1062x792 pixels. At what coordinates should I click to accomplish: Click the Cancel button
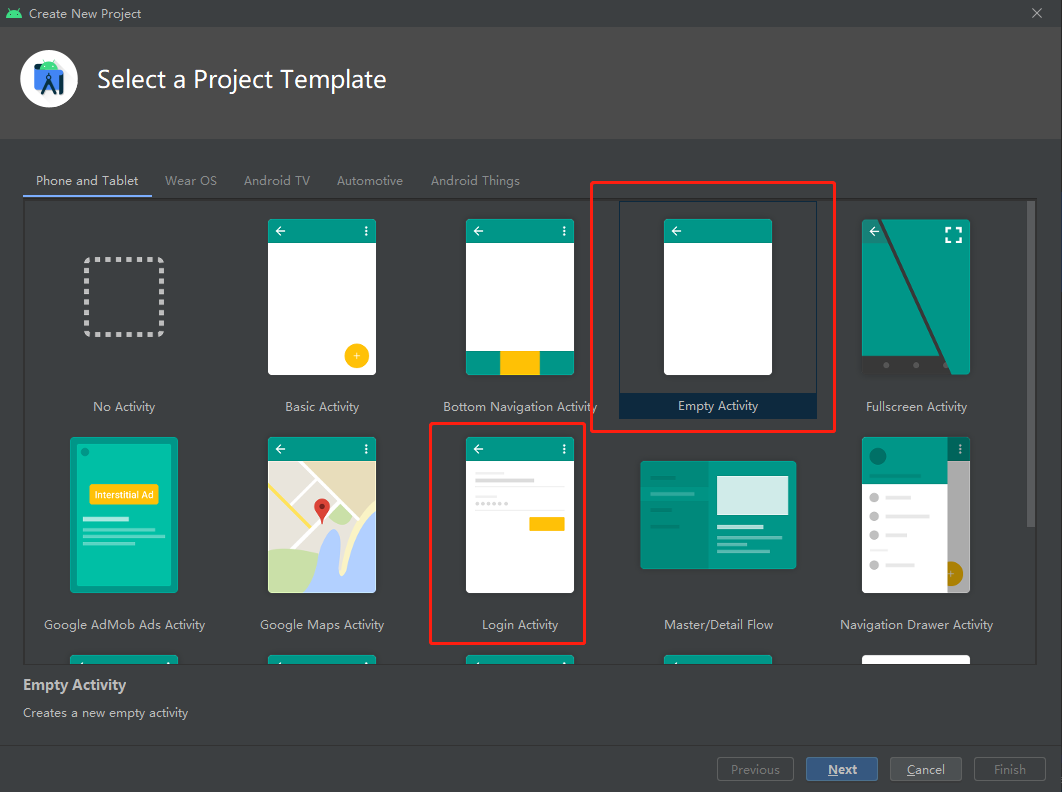pos(926,770)
